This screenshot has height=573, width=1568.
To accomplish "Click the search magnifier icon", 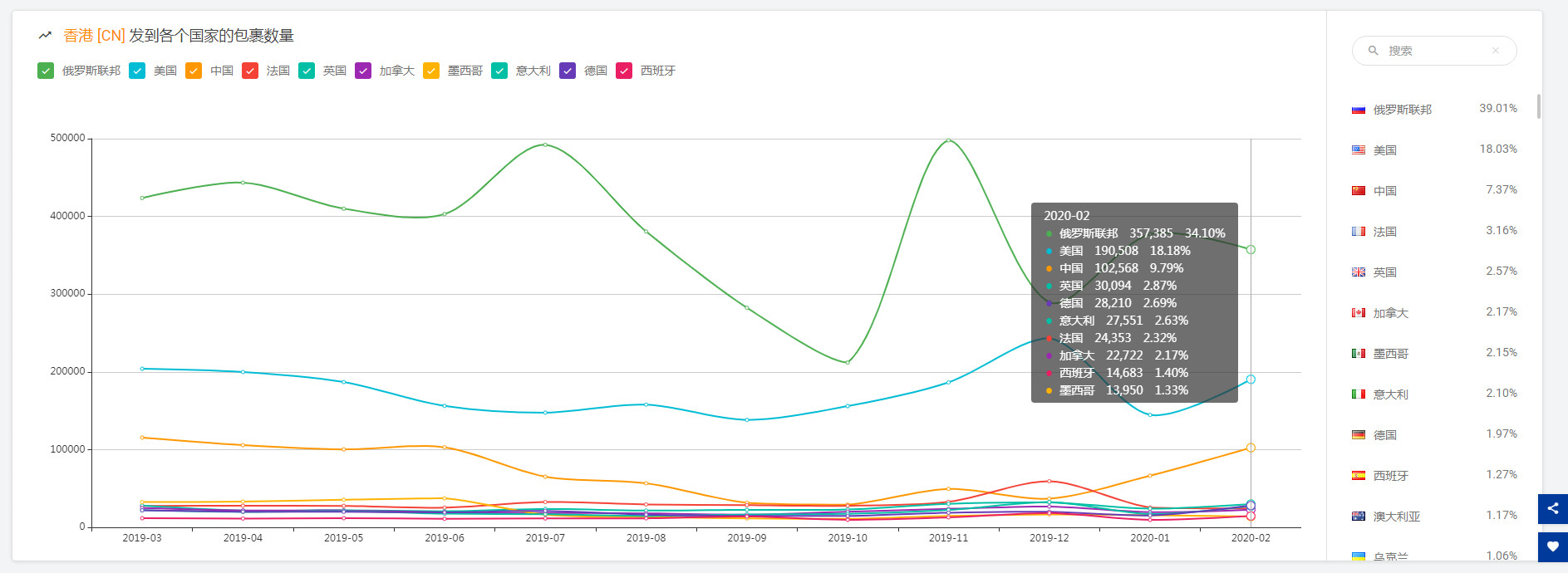I will pos(1374,51).
